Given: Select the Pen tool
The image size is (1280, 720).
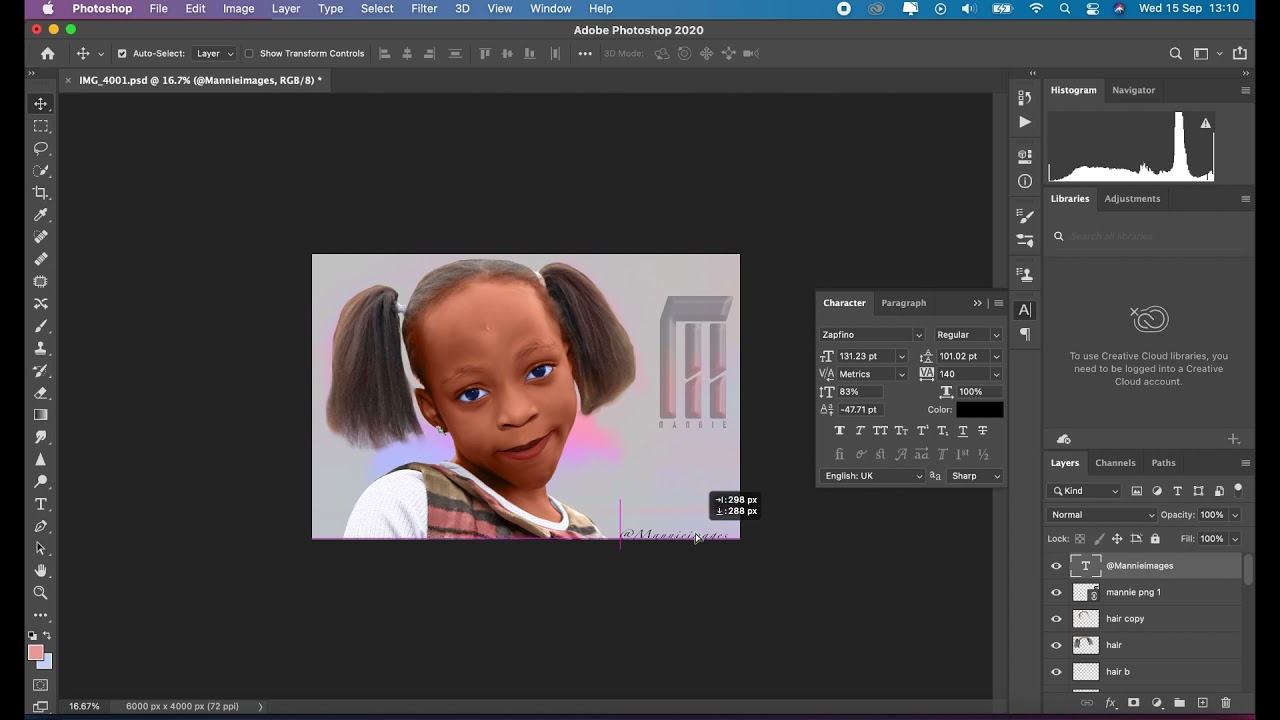Looking at the screenshot, I should tap(41, 526).
